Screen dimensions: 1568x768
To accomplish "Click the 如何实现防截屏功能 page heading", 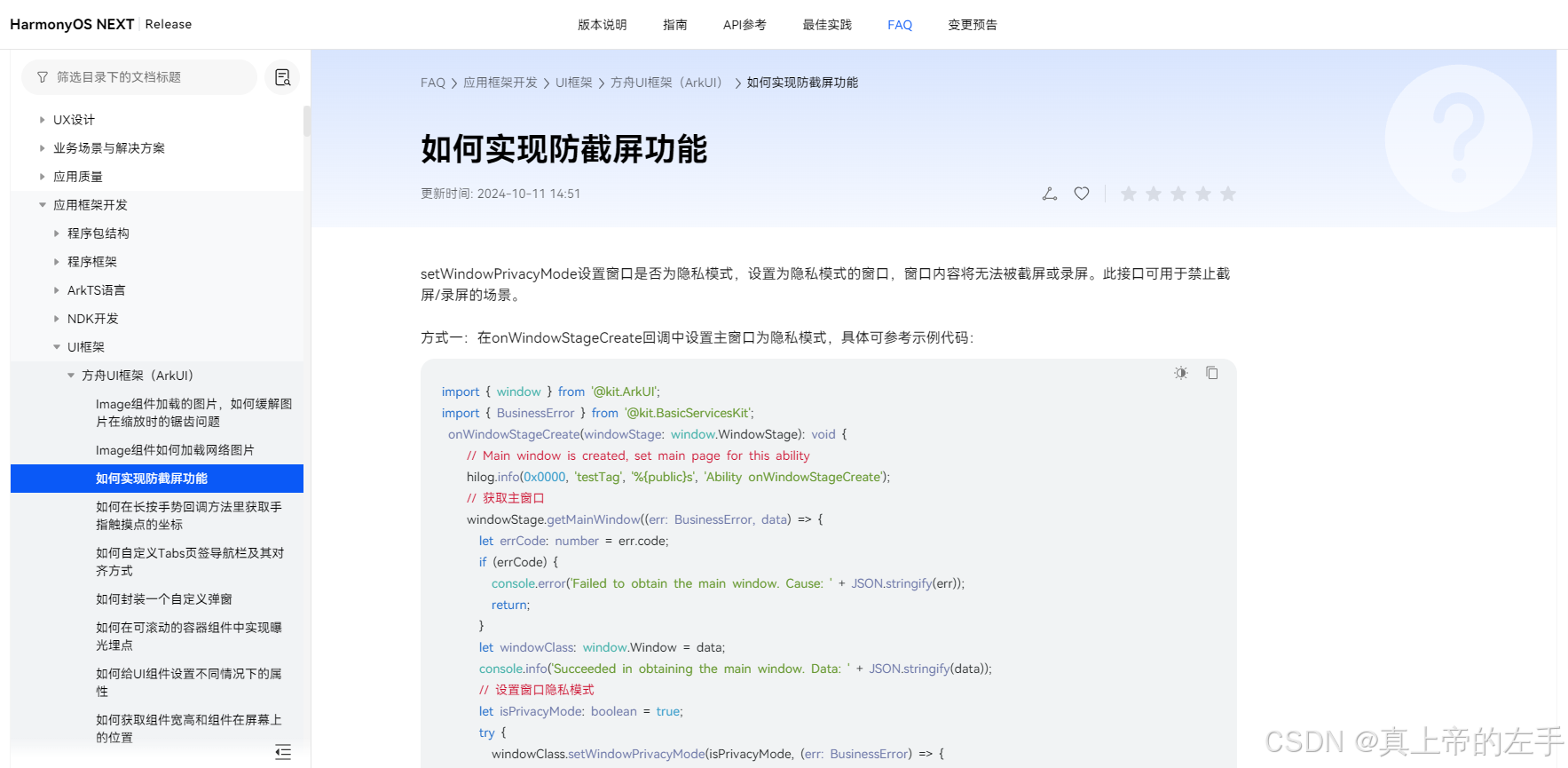I will click(564, 149).
